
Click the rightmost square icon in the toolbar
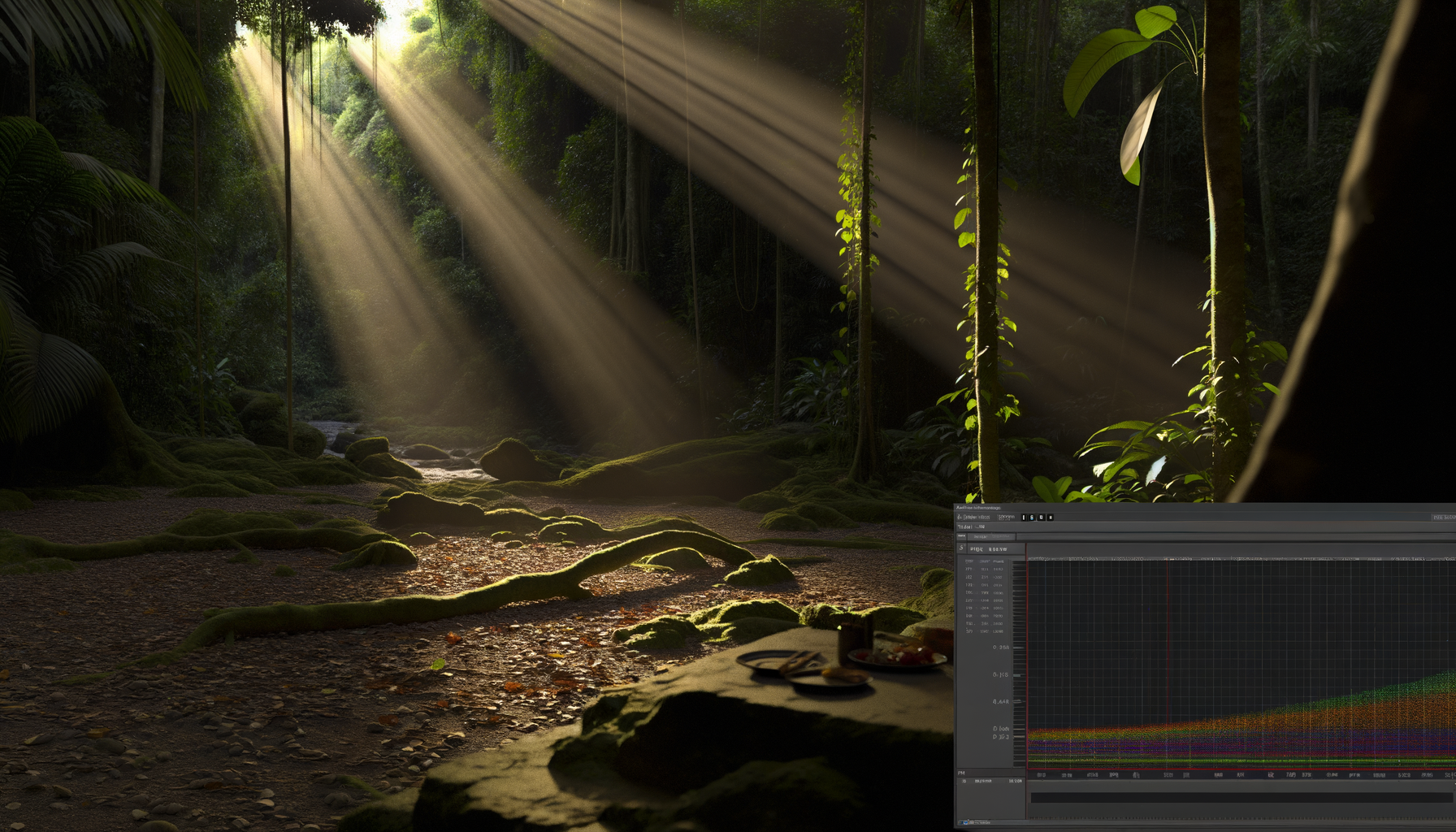pyautogui.click(x=1051, y=517)
